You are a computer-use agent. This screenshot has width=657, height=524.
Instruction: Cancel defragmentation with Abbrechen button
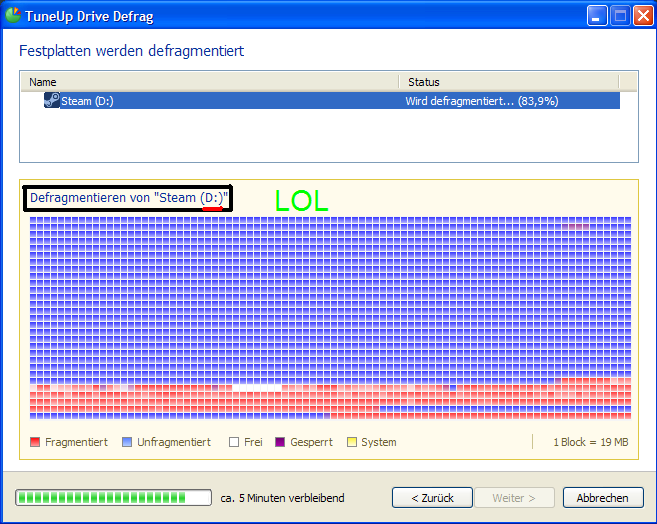(603, 498)
